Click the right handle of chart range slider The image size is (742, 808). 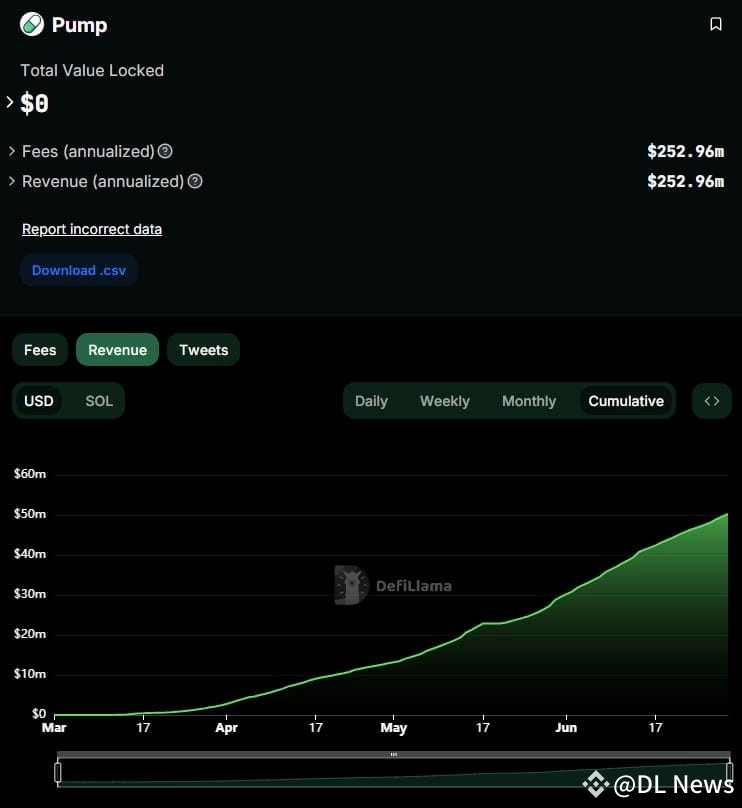(x=730, y=772)
